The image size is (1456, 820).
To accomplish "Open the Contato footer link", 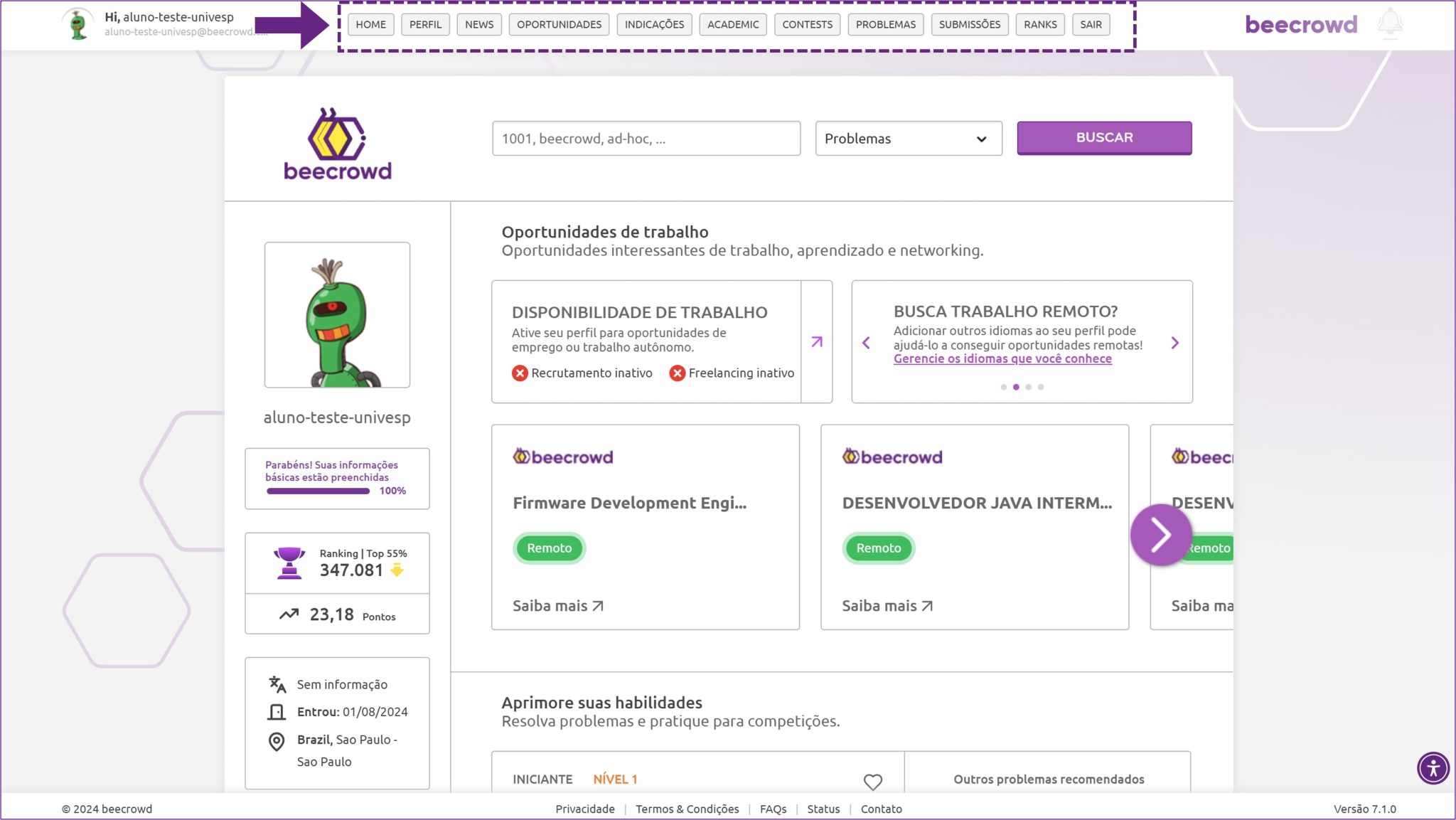I will pyautogui.click(x=881, y=809).
